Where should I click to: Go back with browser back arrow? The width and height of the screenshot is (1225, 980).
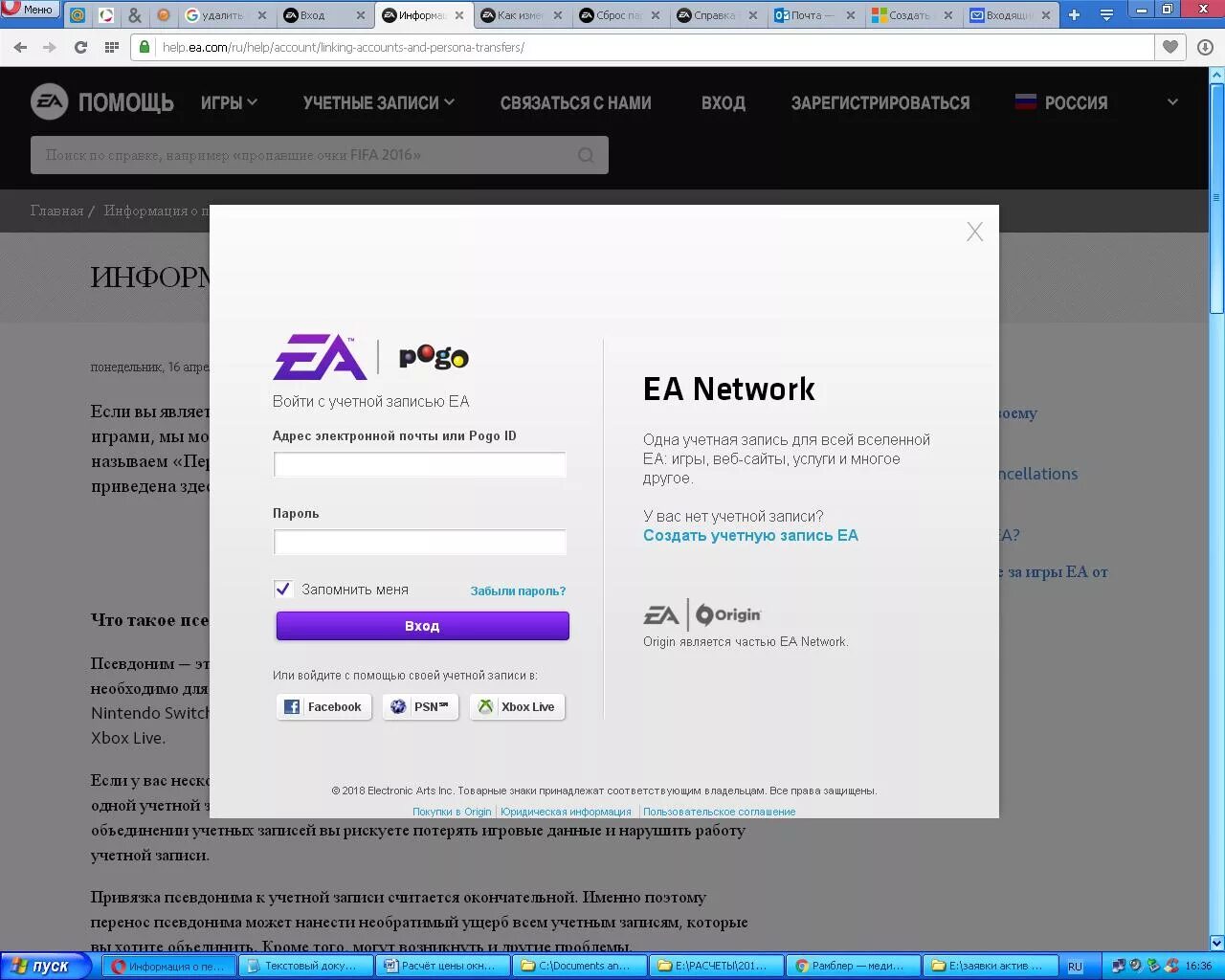click(20, 47)
